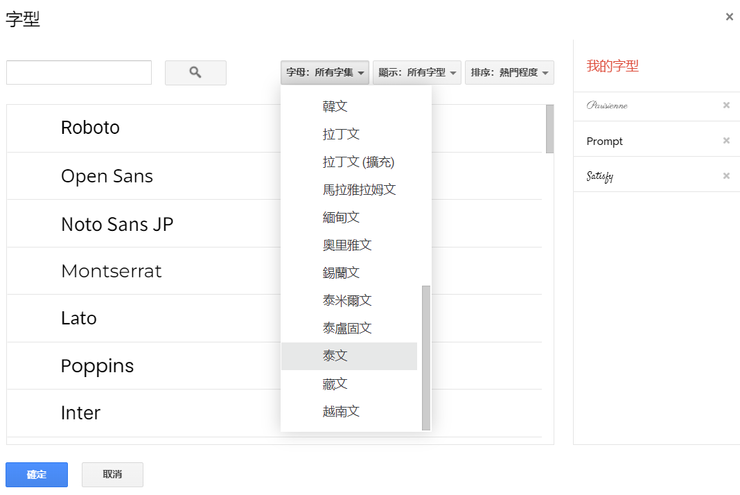Screen dimensions: 740x495
Task: Add the Roboto font from list
Action: pos(90,128)
